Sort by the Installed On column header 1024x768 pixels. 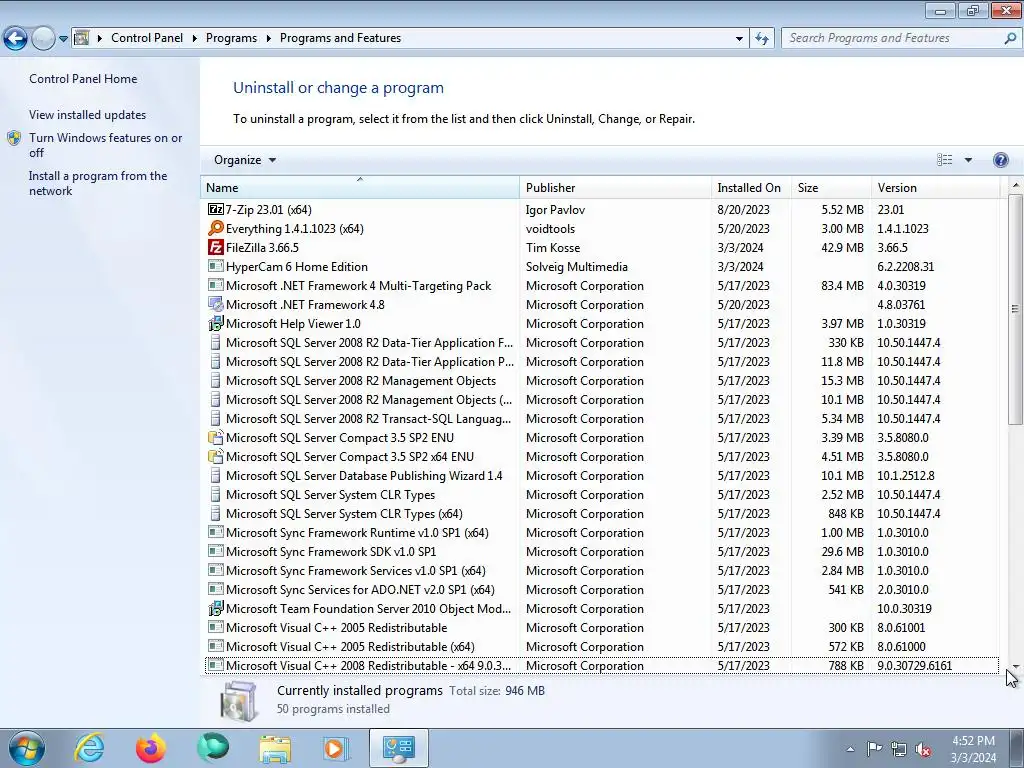tap(751, 187)
